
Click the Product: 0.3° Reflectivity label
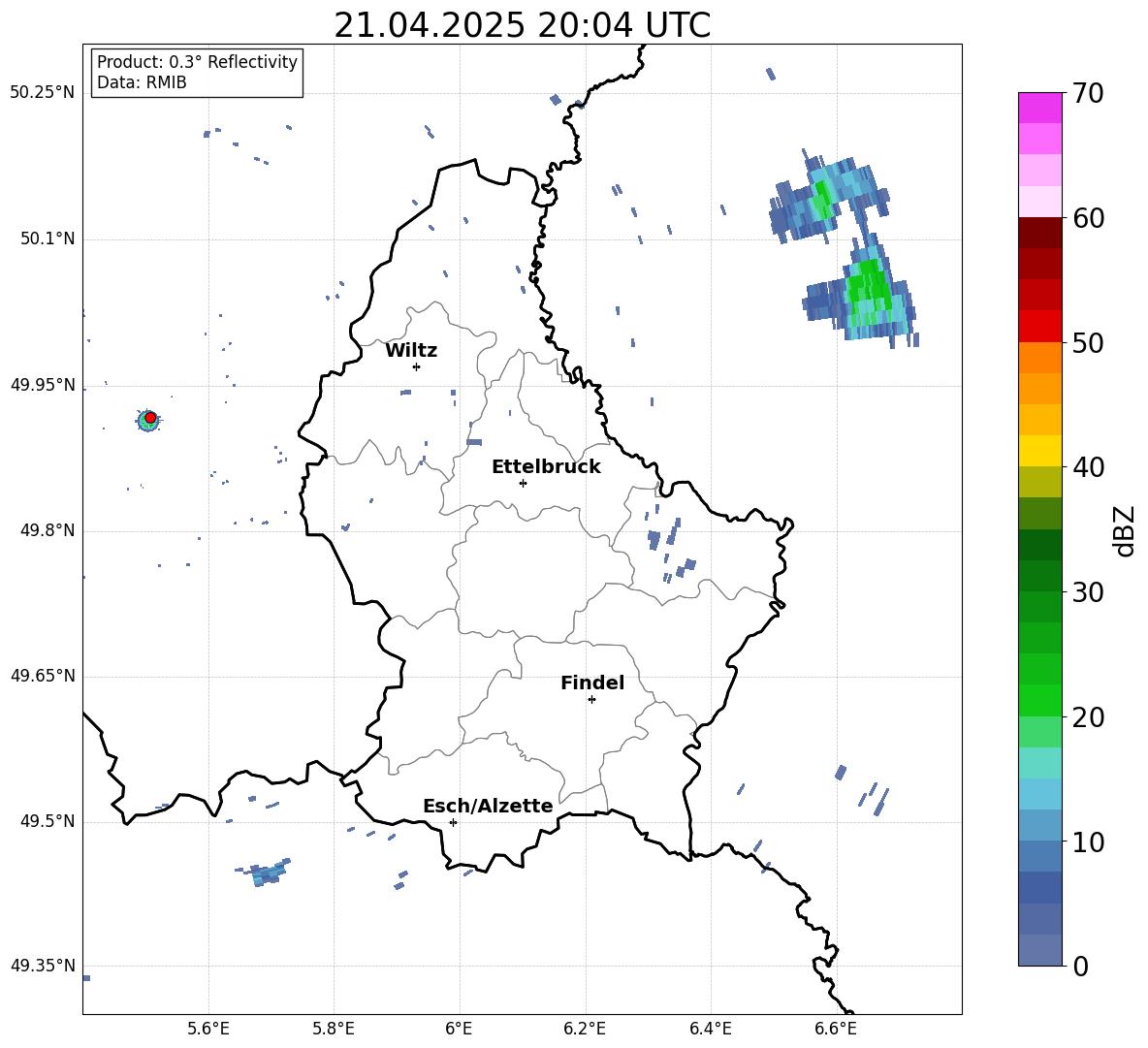pos(197,62)
